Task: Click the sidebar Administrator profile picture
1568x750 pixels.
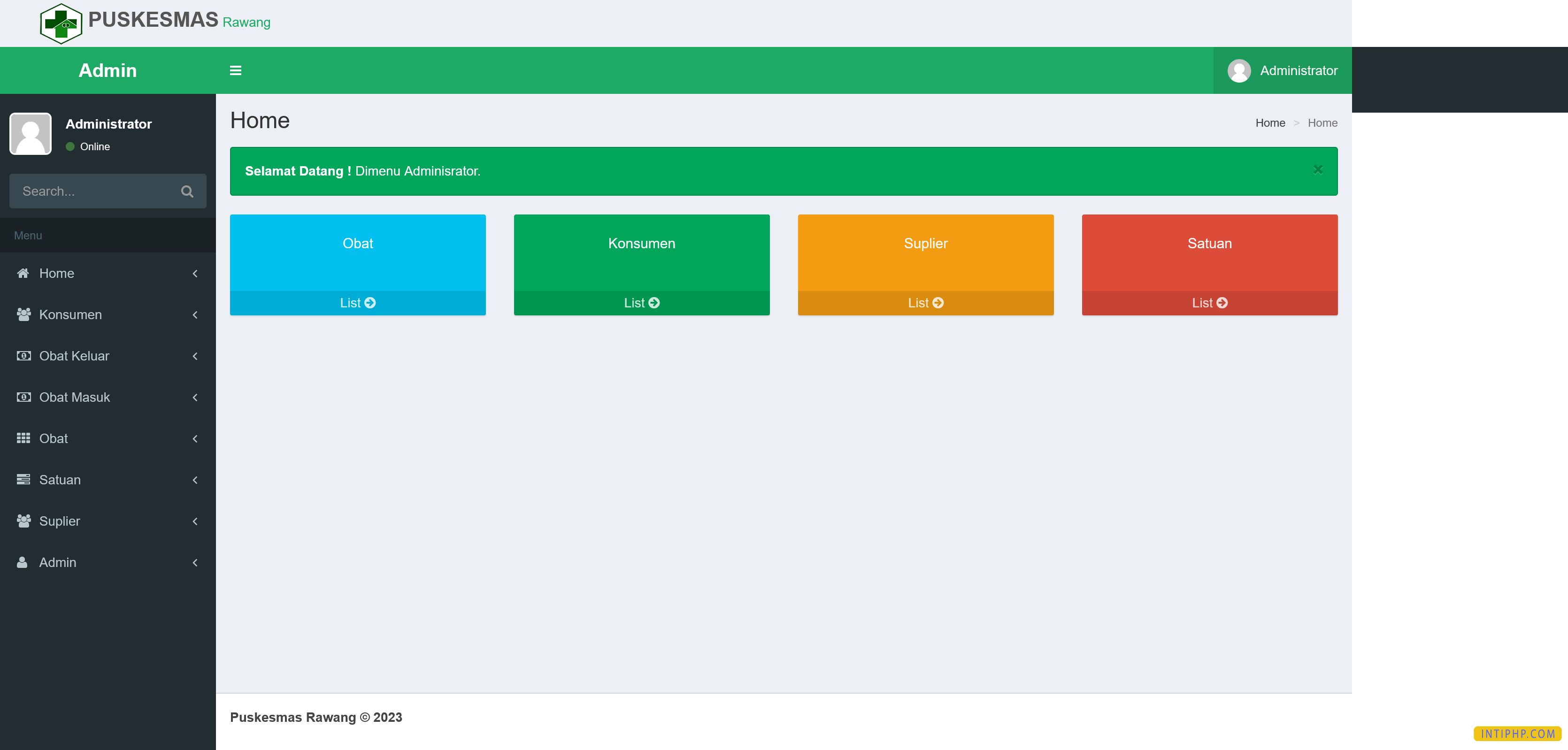Action: tap(31, 134)
